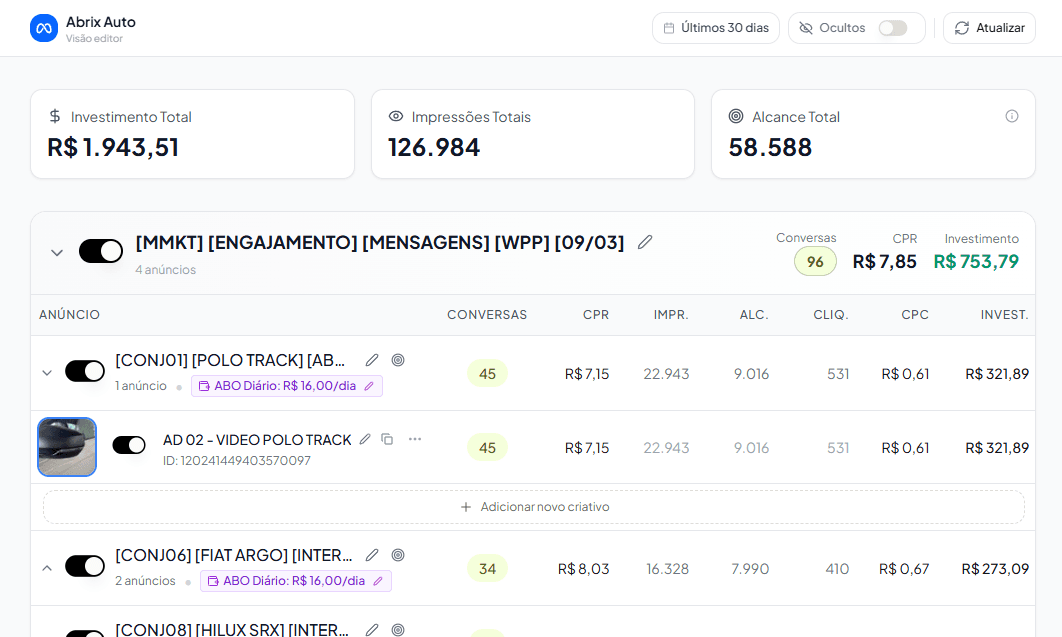Sort by the CONVERSAS column header
This screenshot has width=1062, height=637.
click(487, 314)
